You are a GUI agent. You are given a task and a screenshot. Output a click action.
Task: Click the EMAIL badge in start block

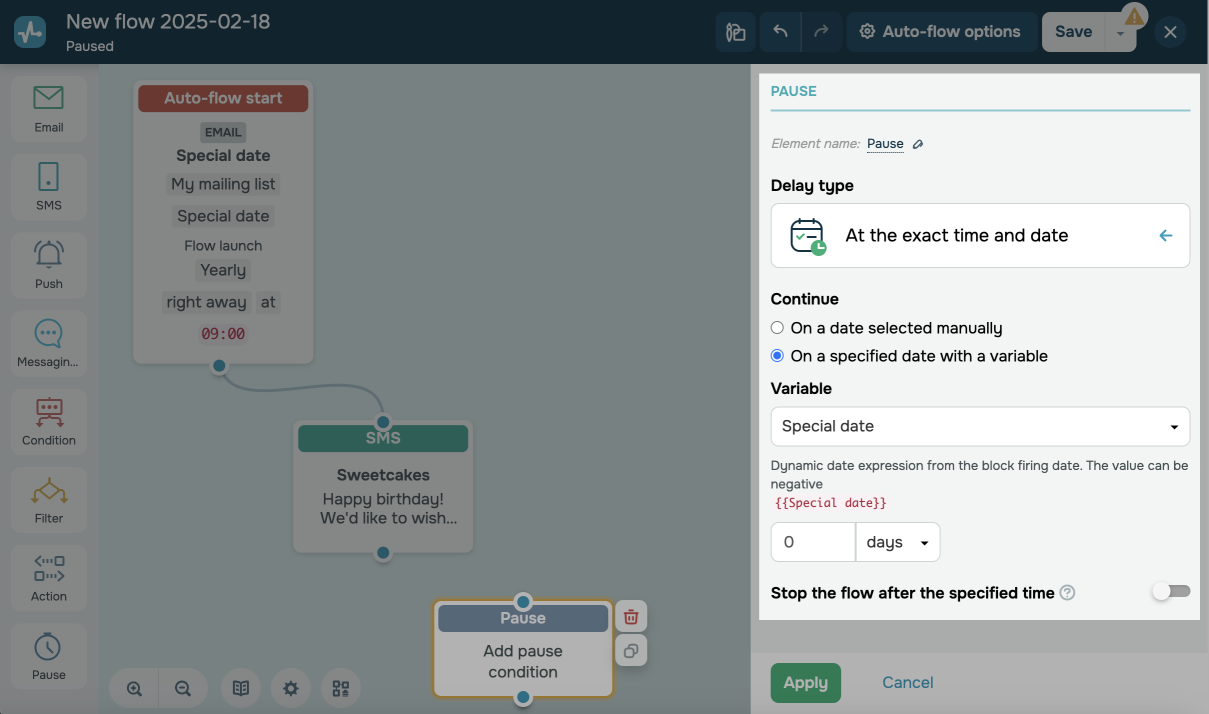(223, 132)
